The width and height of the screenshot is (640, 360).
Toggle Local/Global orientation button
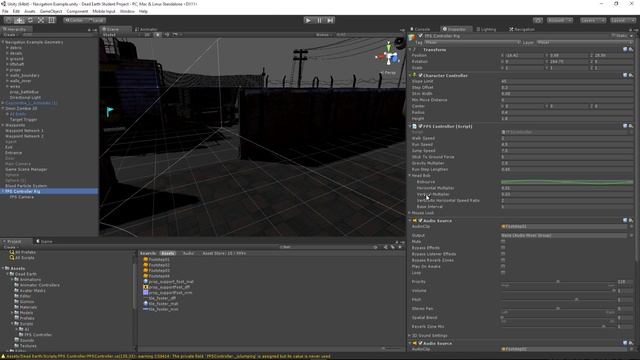[96, 20]
